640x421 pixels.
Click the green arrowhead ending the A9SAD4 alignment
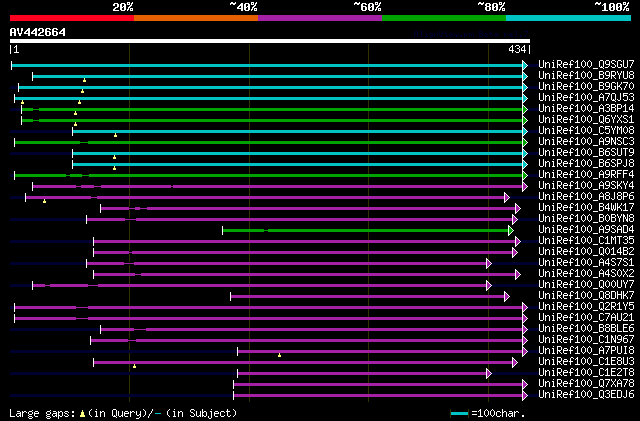click(x=511, y=231)
